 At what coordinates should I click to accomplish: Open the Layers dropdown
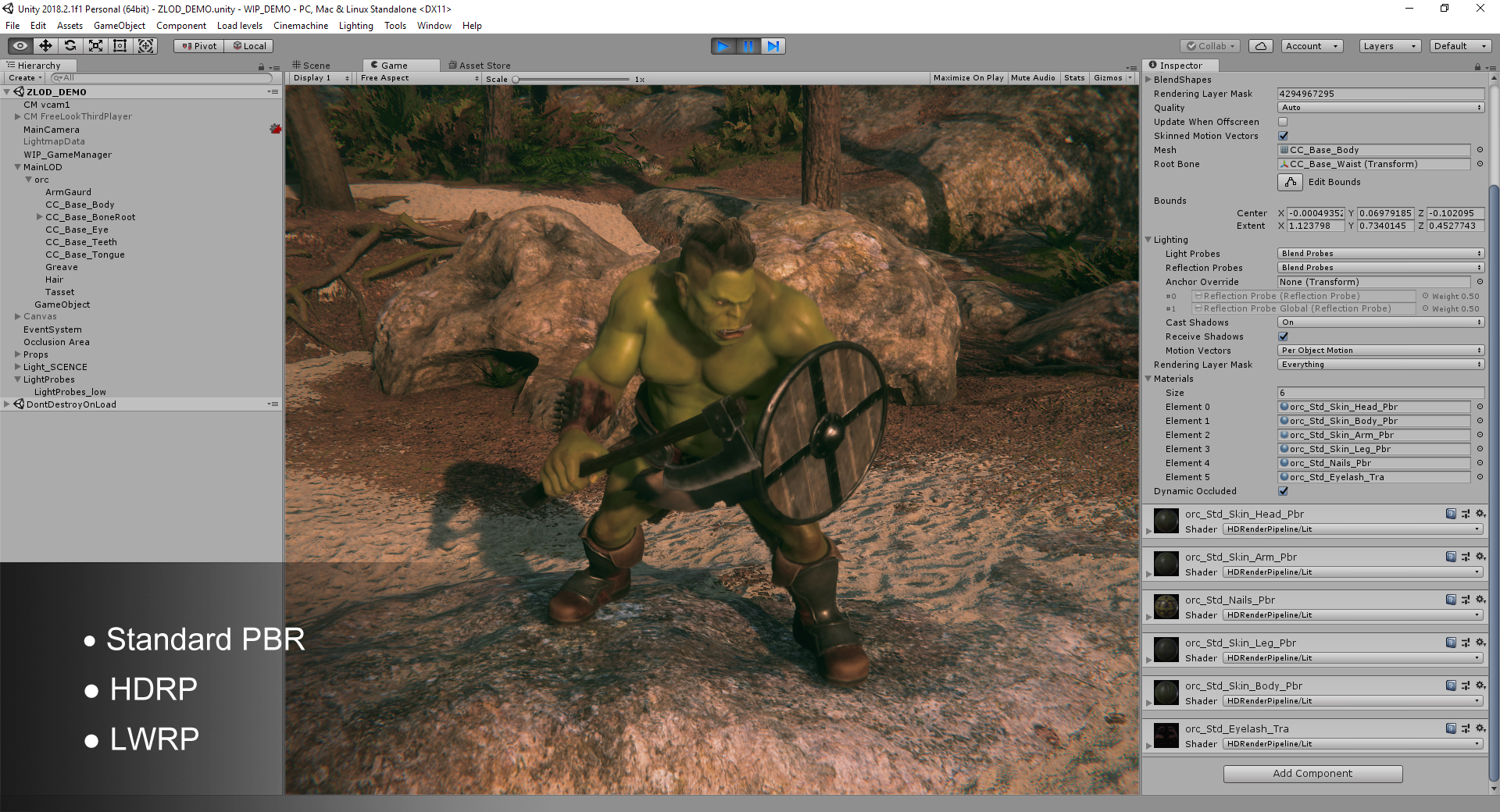tap(1388, 46)
